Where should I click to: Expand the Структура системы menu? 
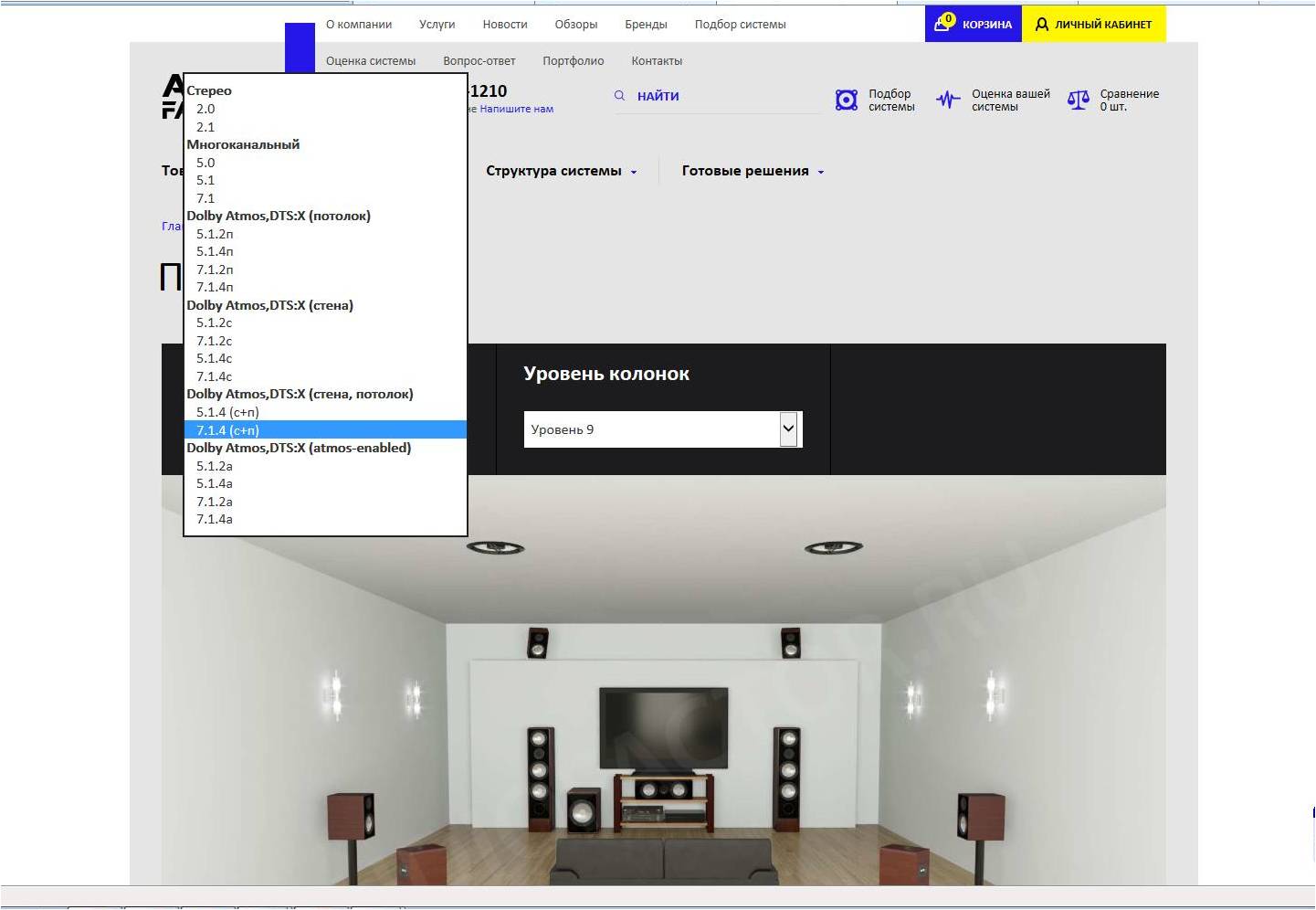[562, 171]
